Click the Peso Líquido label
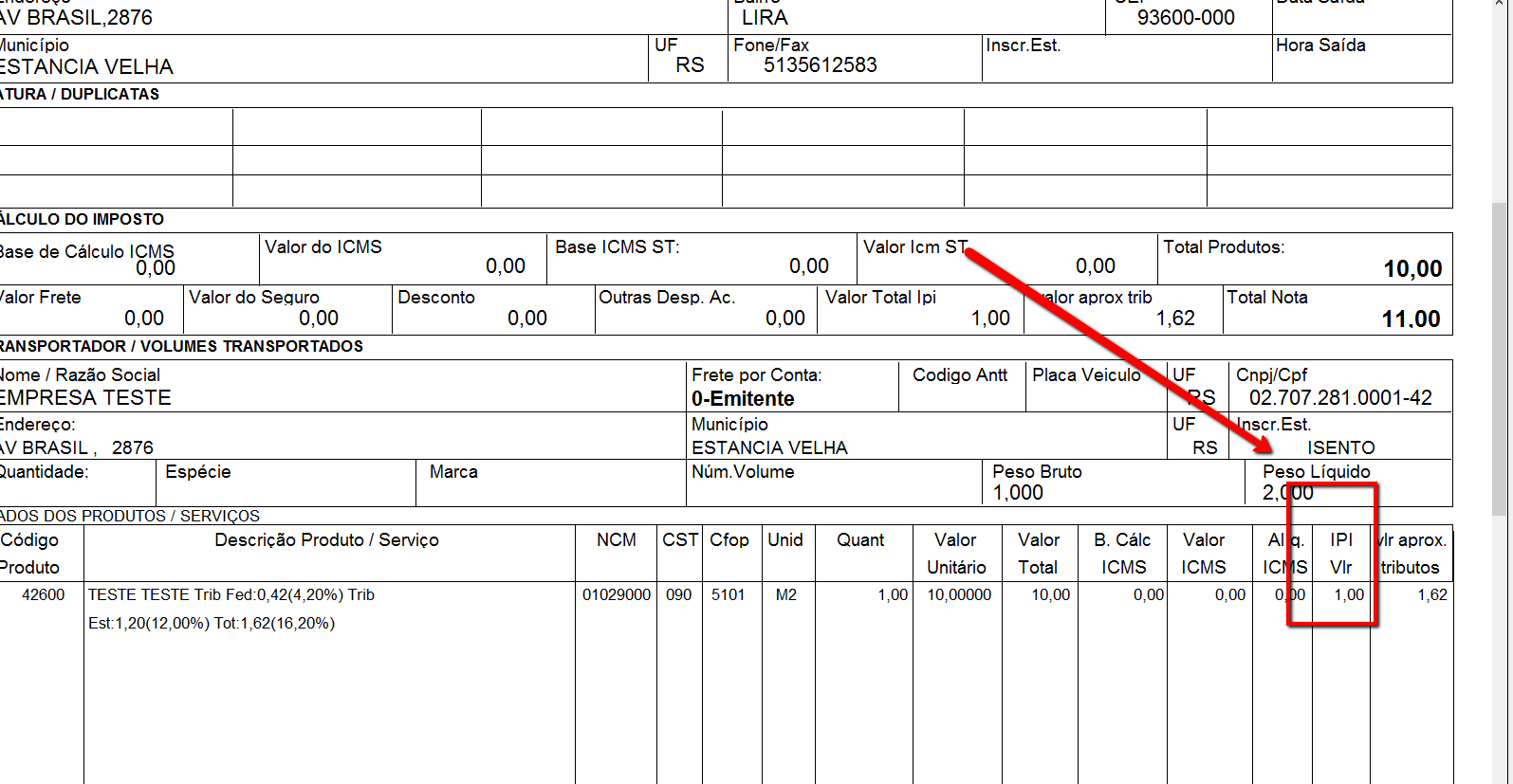This screenshot has height=784, width=1513. (1317, 472)
